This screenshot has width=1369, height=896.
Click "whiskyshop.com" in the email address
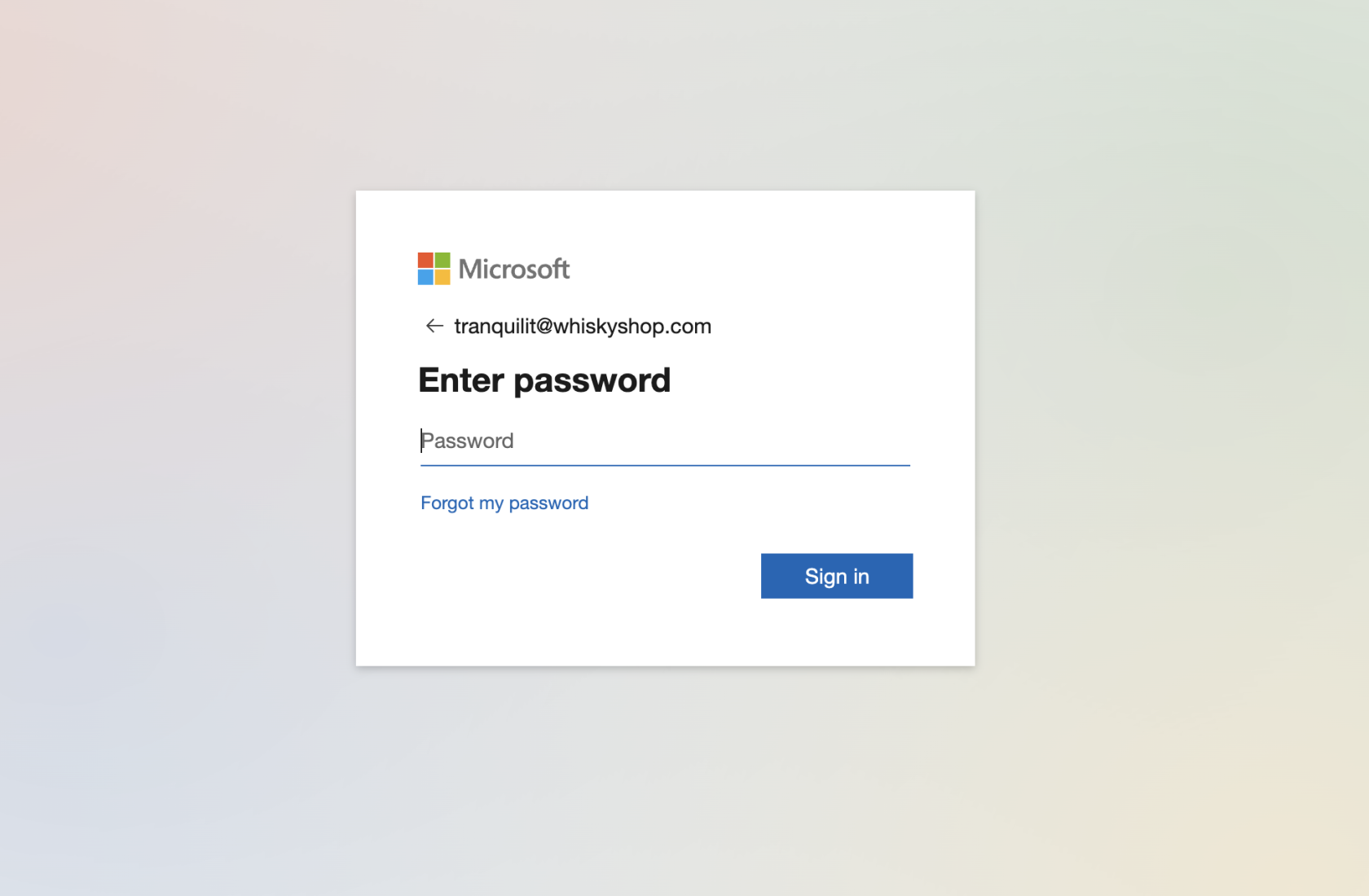[632, 326]
